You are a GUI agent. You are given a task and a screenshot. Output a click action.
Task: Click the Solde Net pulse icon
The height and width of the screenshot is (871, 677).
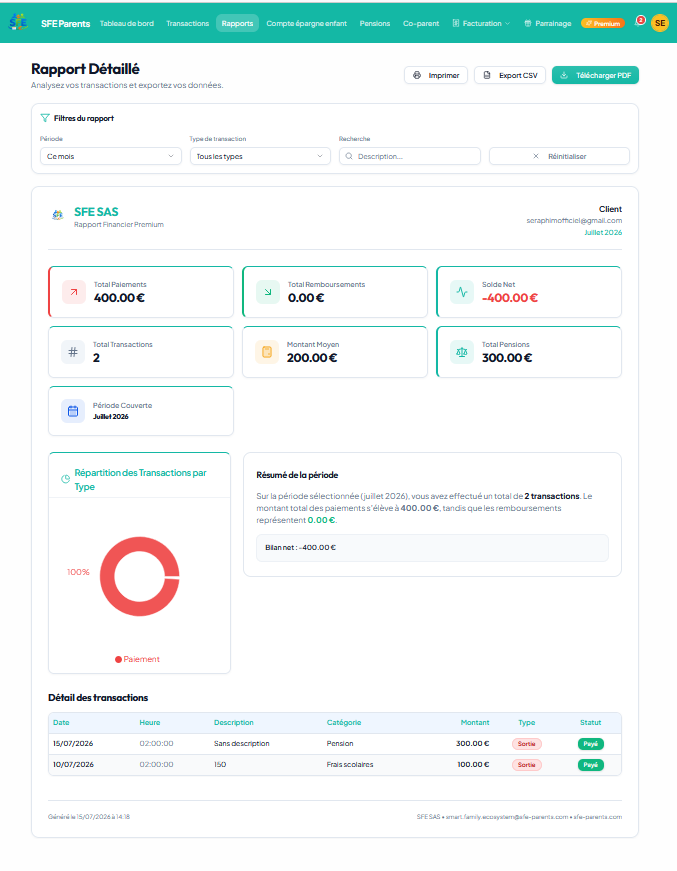462,292
